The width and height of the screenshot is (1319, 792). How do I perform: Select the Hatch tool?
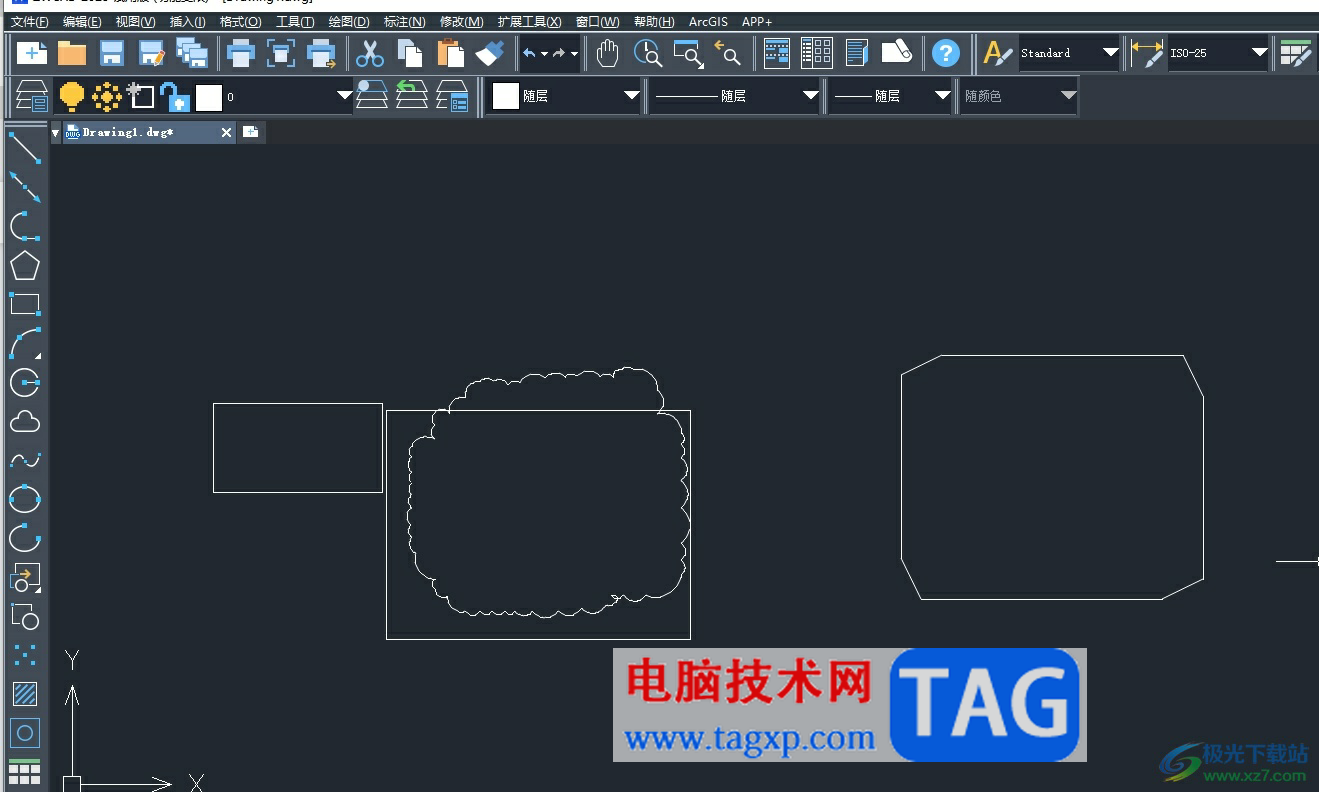[x=25, y=694]
